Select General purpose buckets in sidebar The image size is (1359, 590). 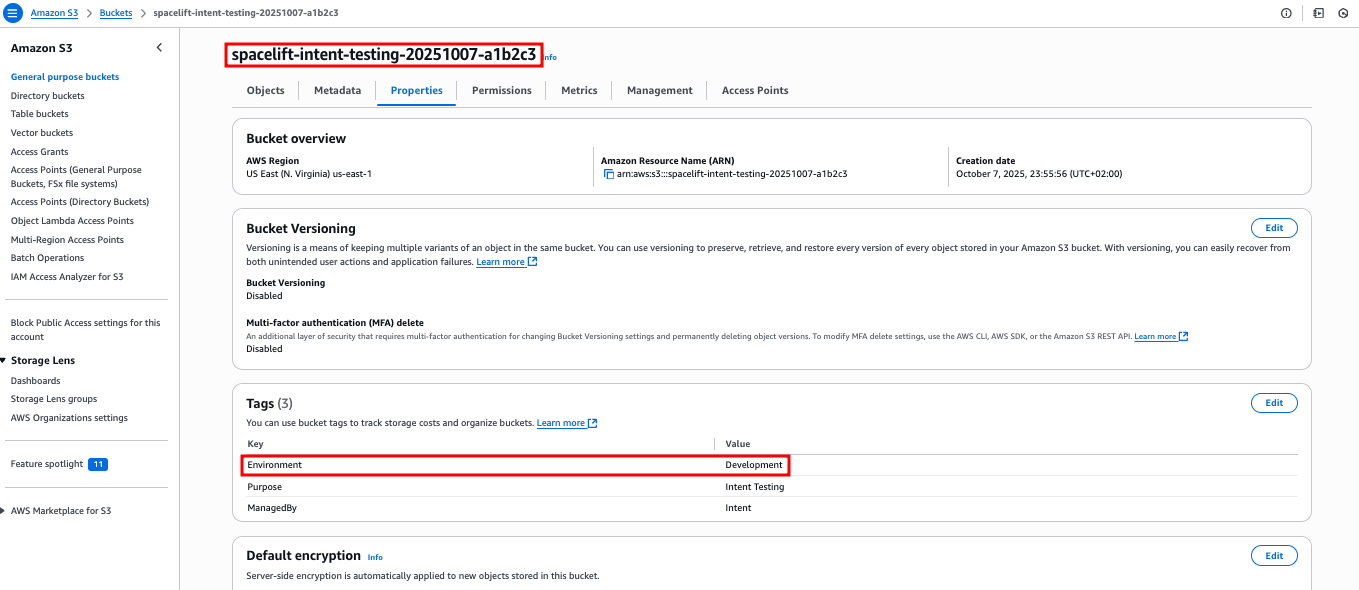click(x=64, y=76)
